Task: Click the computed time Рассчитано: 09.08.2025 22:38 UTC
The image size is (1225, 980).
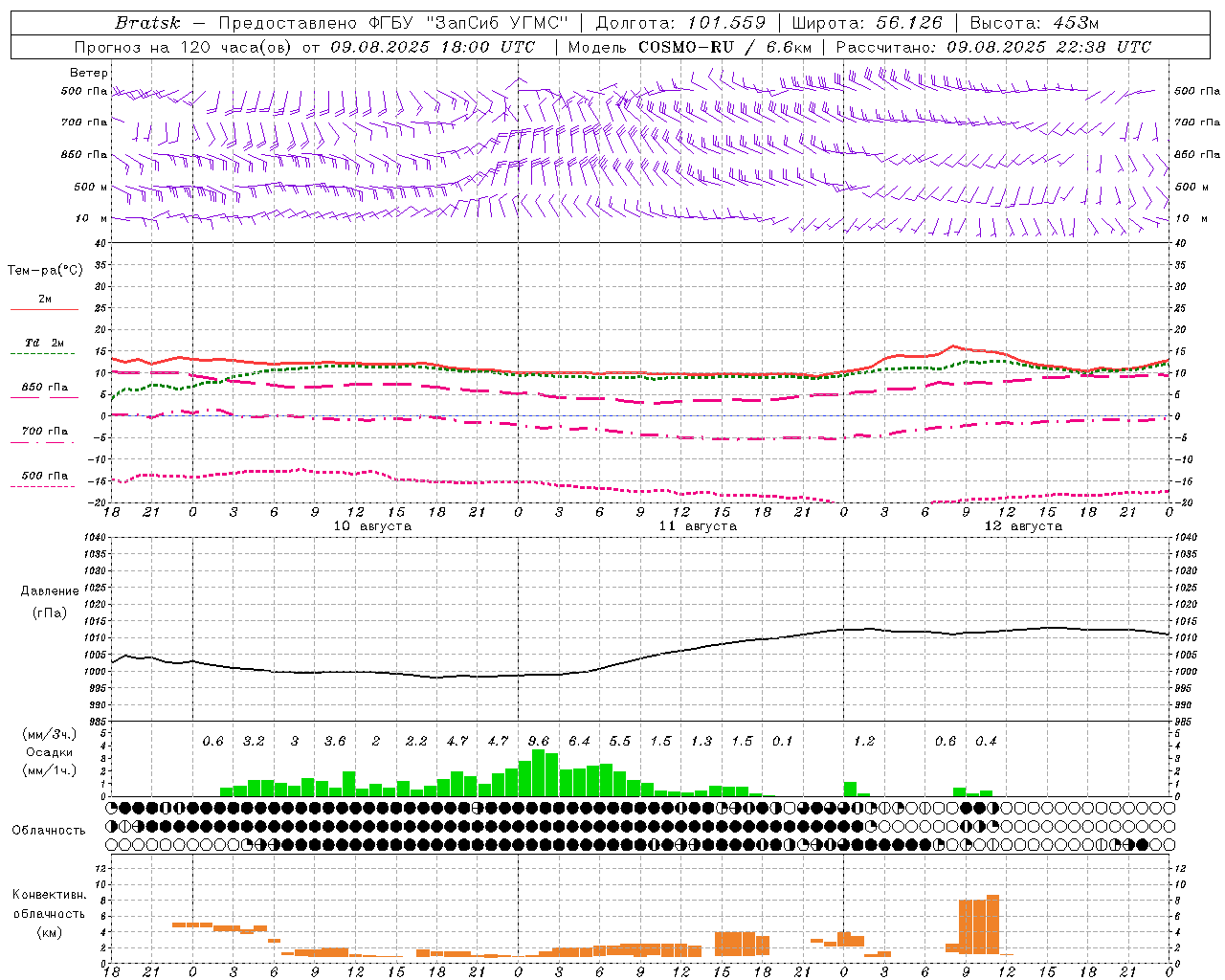Action: click(x=993, y=47)
